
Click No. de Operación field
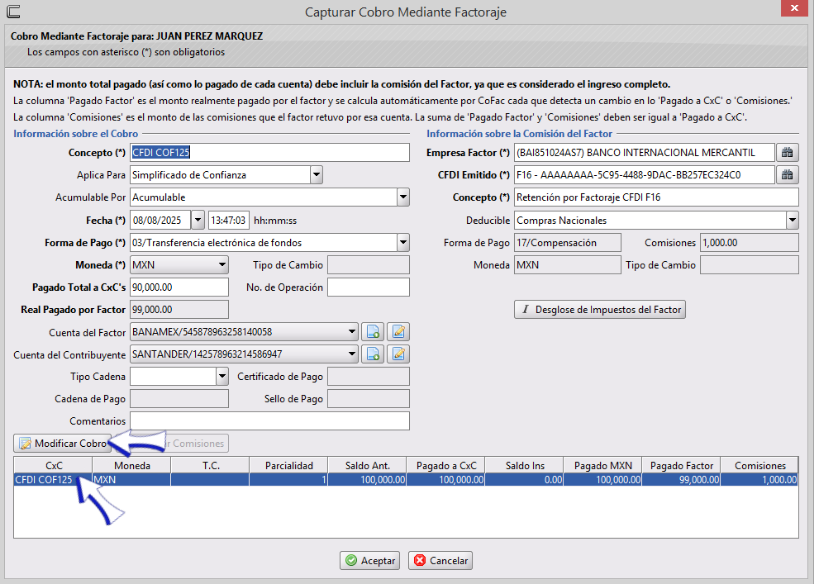coord(369,288)
